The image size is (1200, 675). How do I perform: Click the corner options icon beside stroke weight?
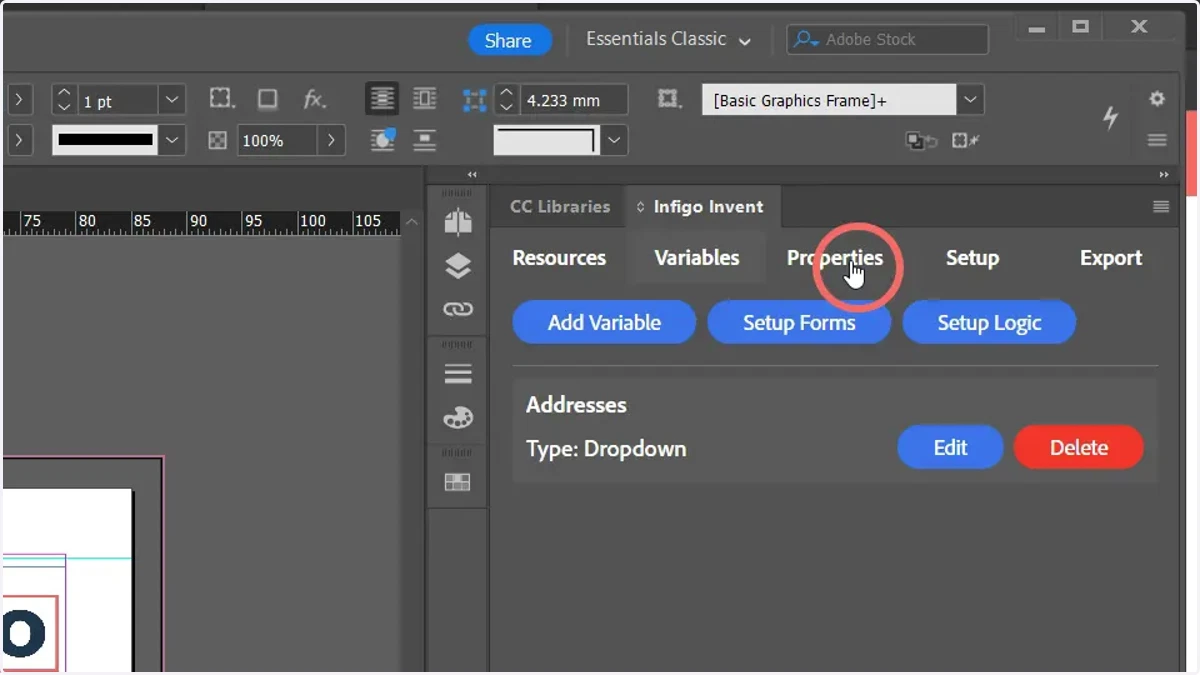pos(222,99)
